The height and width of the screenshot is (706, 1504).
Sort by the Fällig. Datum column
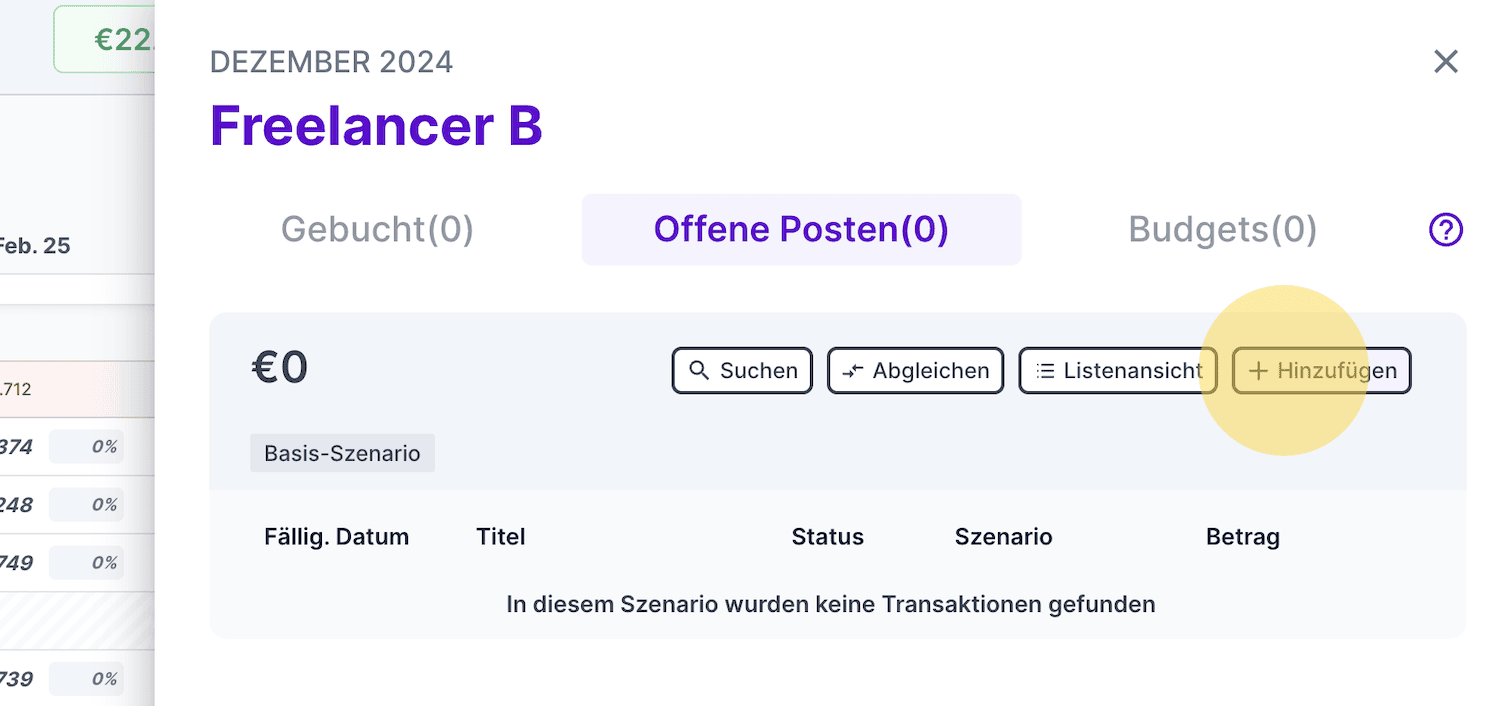336,537
